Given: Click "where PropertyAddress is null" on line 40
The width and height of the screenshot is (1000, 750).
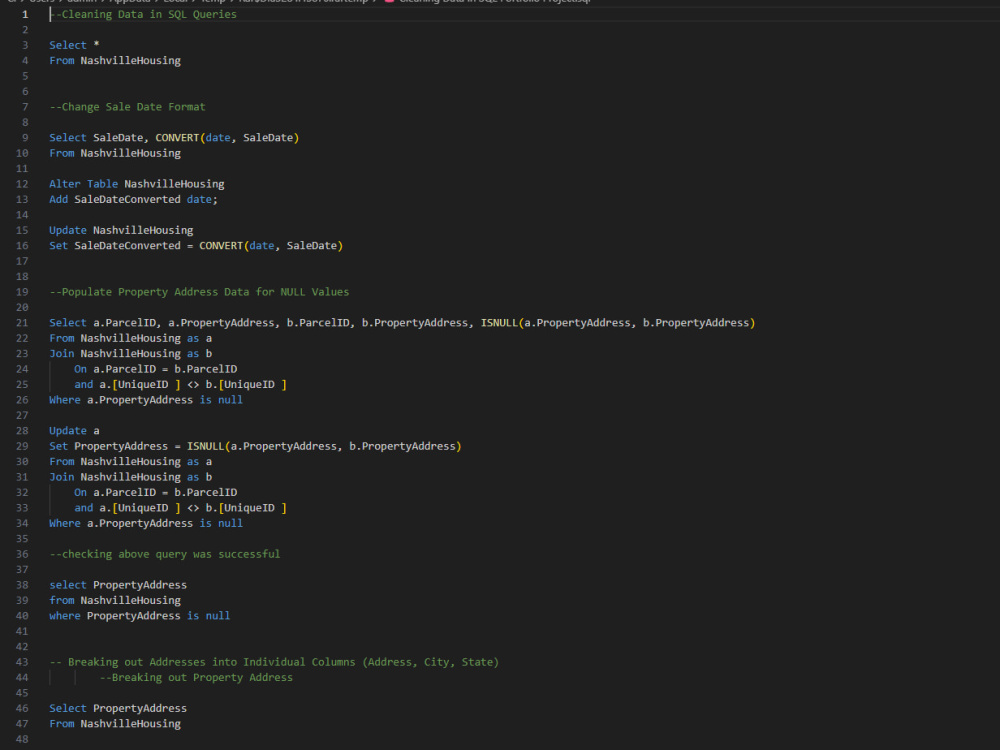Looking at the screenshot, I should (x=140, y=616).
